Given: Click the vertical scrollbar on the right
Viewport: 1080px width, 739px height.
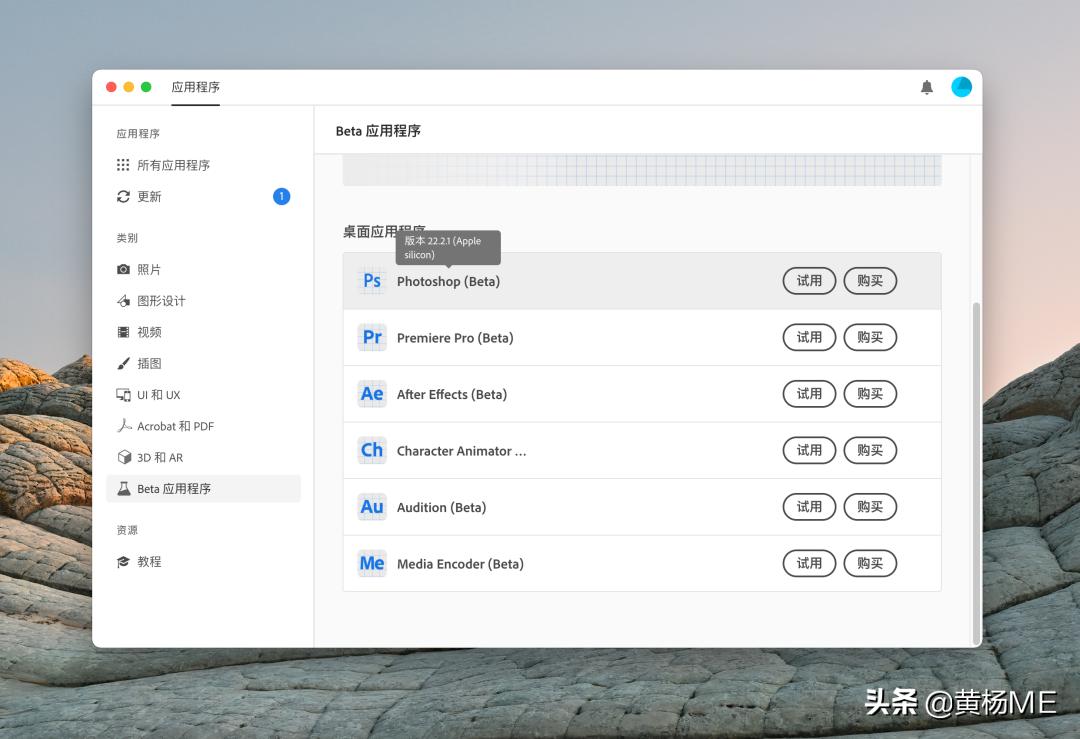Looking at the screenshot, I should [976, 470].
